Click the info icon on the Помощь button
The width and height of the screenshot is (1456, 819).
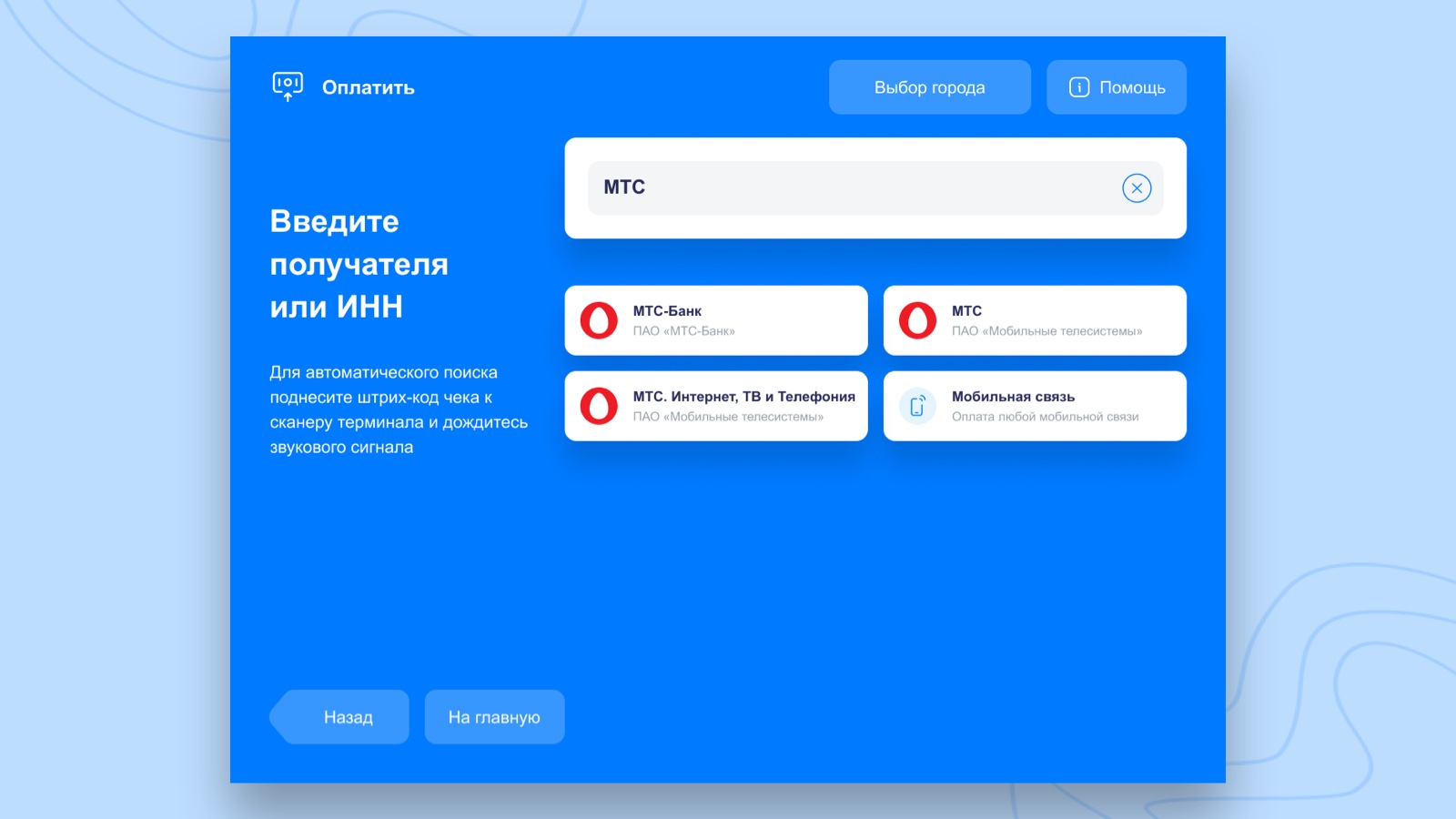[x=1078, y=87]
